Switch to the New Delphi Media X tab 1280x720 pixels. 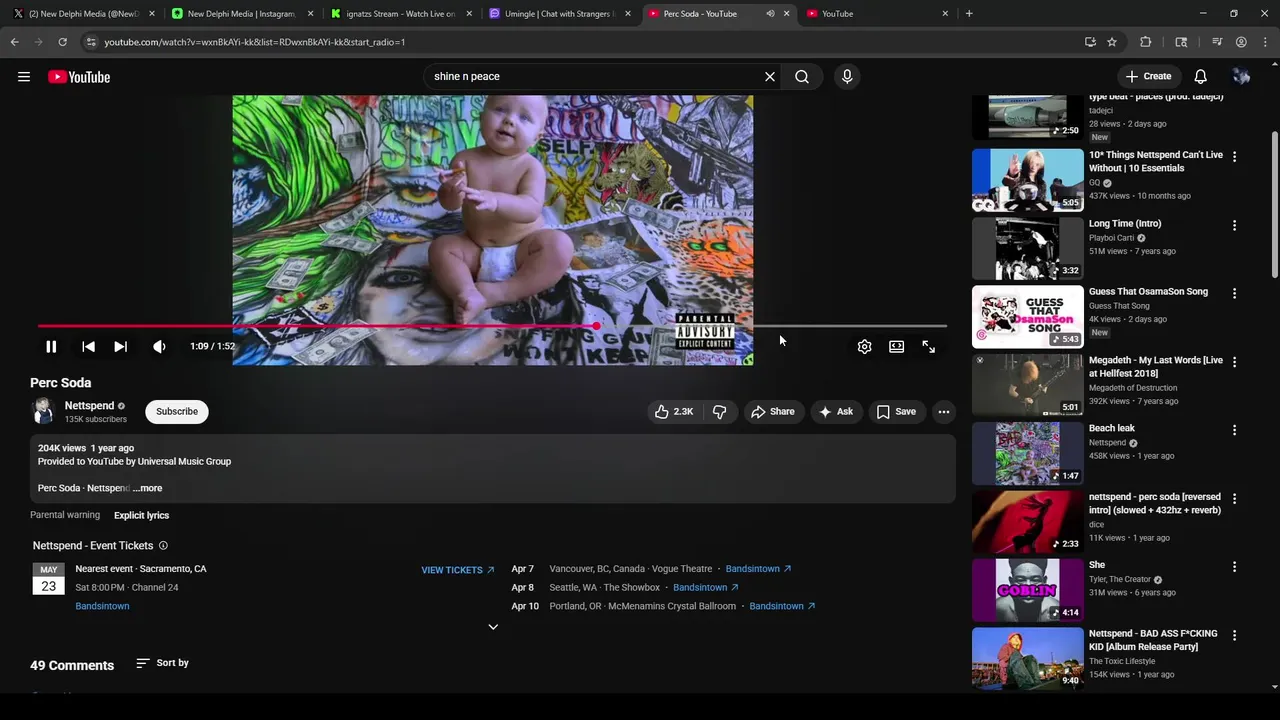coord(84,14)
